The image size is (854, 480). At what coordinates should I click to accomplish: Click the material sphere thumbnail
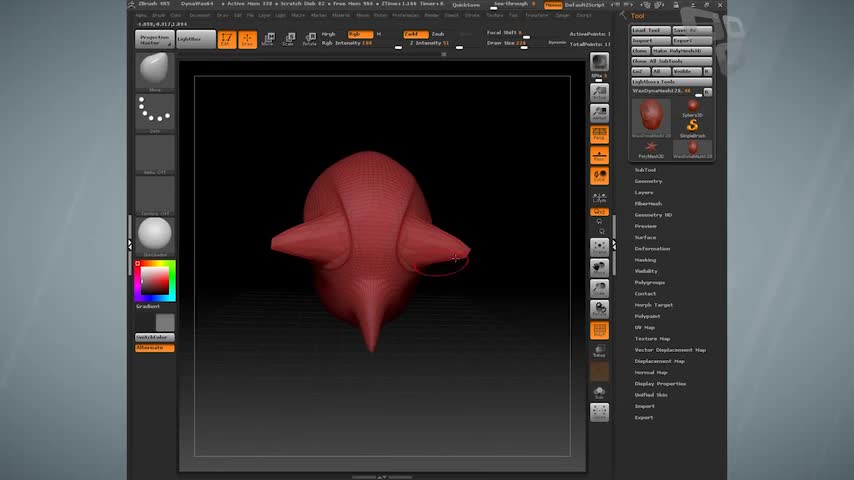coord(155,235)
